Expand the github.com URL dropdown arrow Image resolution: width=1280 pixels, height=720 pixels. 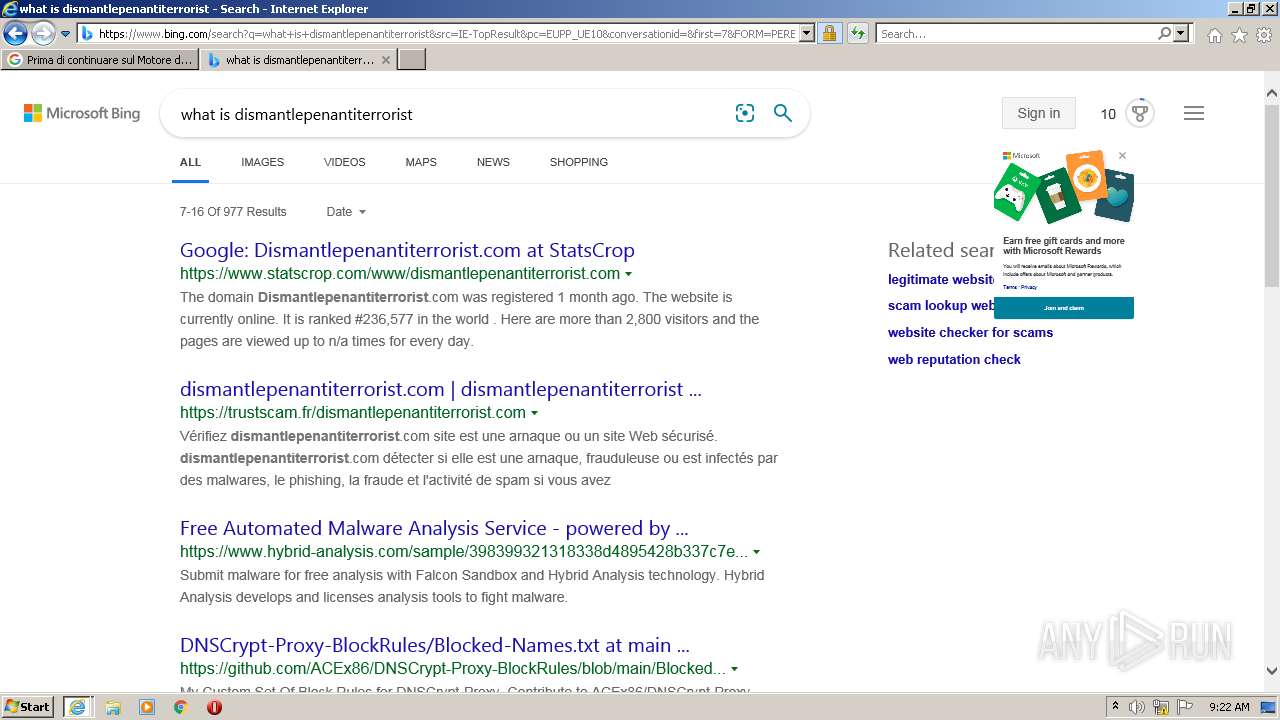734,669
